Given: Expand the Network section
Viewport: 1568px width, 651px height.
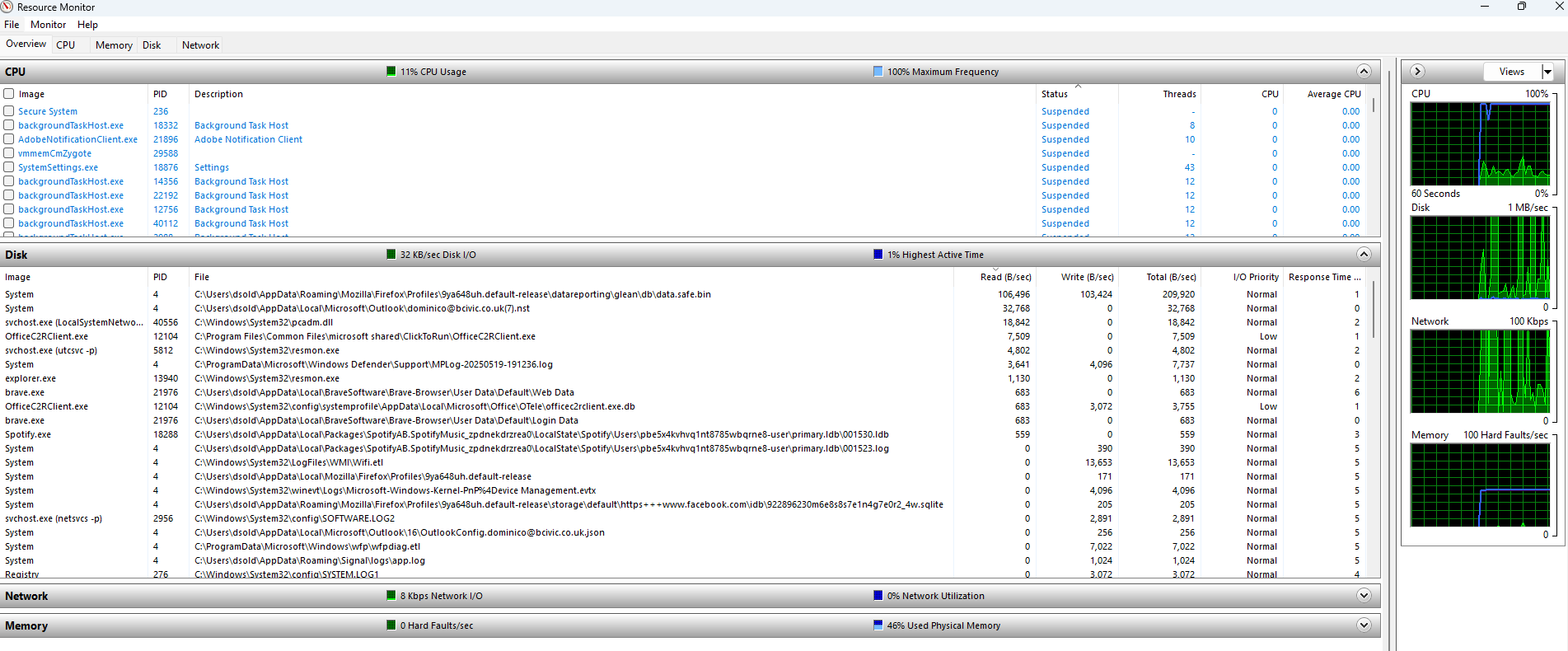Looking at the screenshot, I should tap(1364, 596).
